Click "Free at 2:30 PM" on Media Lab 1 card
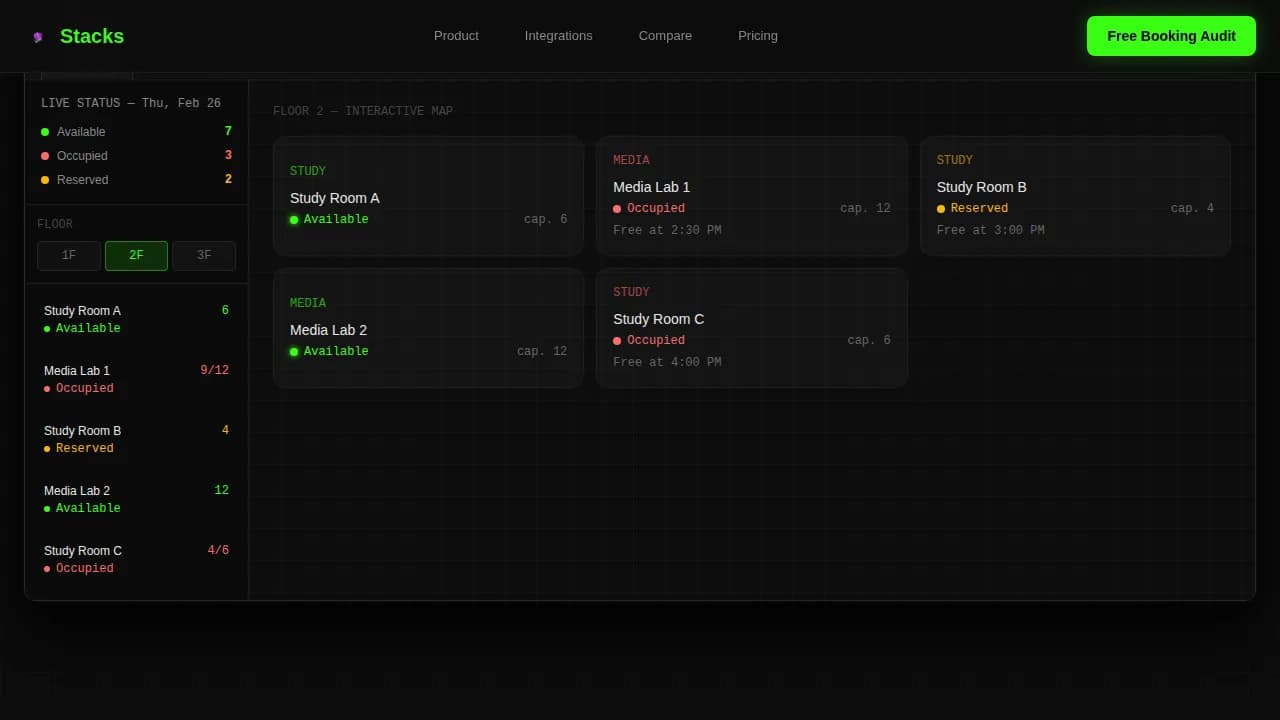 coord(667,230)
